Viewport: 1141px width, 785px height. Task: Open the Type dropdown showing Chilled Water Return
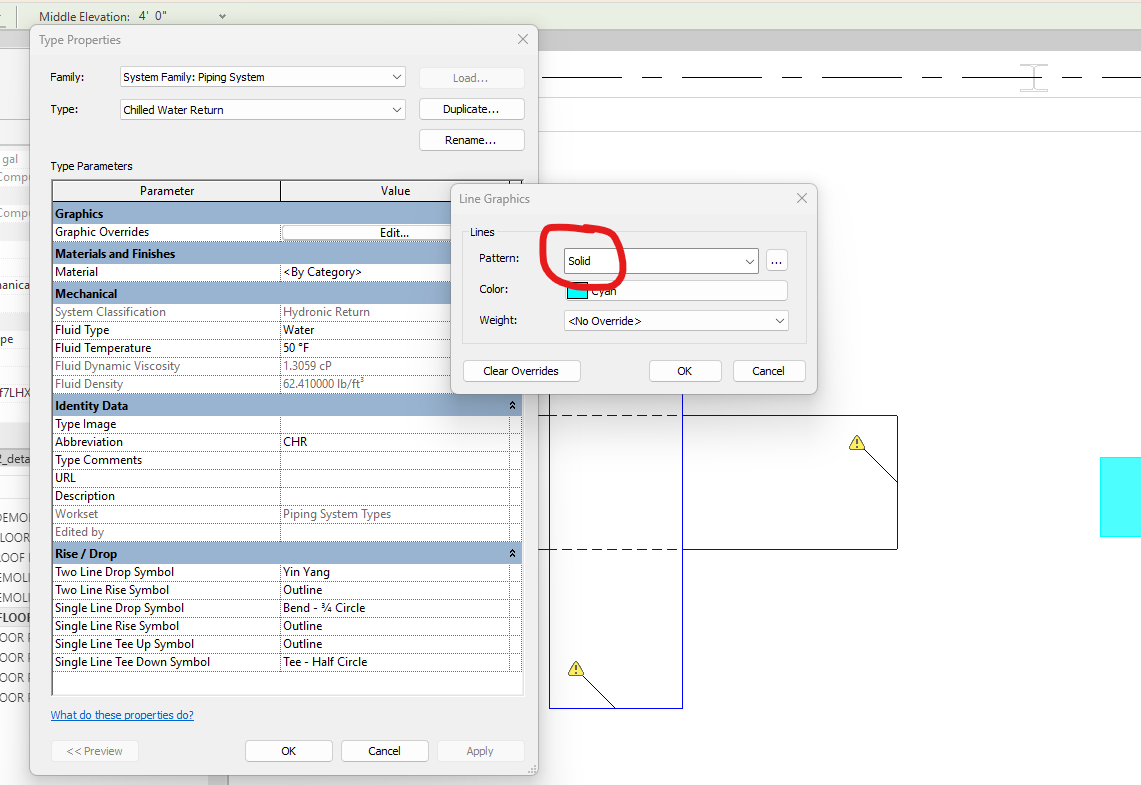398,109
